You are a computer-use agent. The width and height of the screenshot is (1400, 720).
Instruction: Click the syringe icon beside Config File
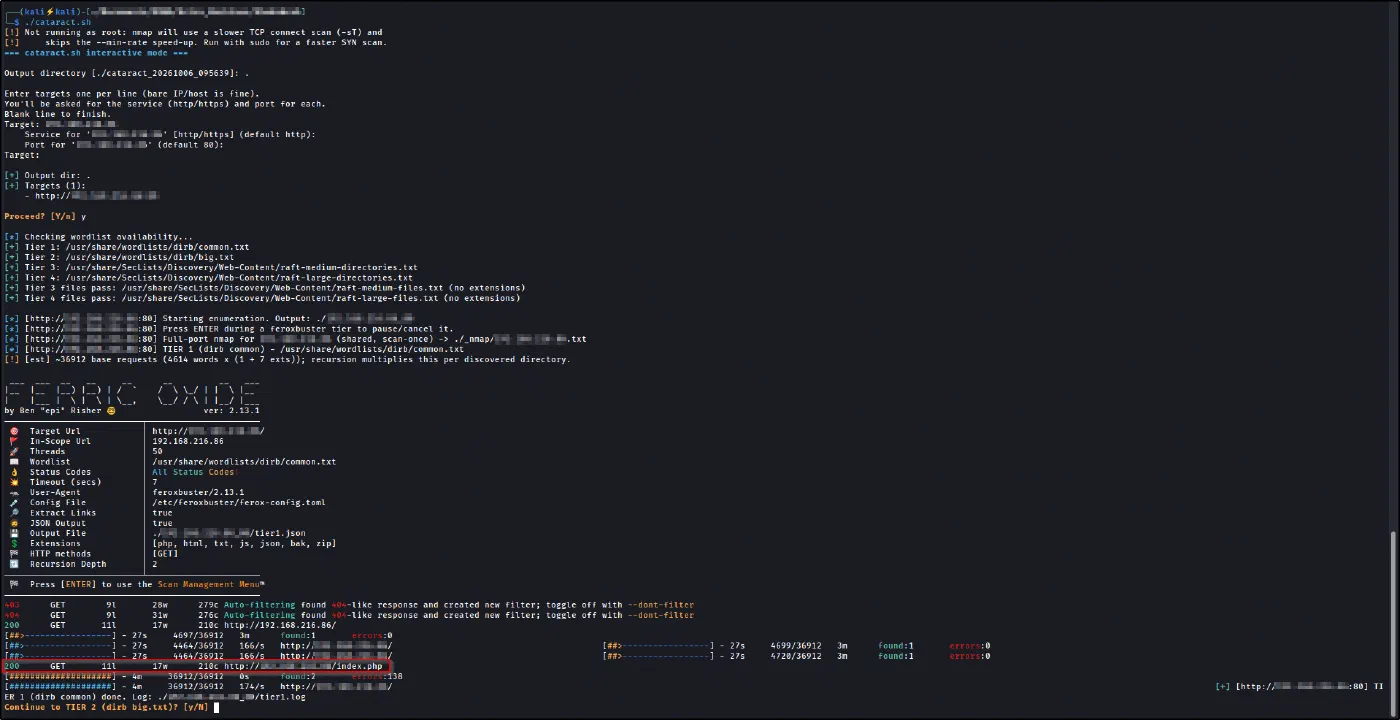click(x=14, y=503)
